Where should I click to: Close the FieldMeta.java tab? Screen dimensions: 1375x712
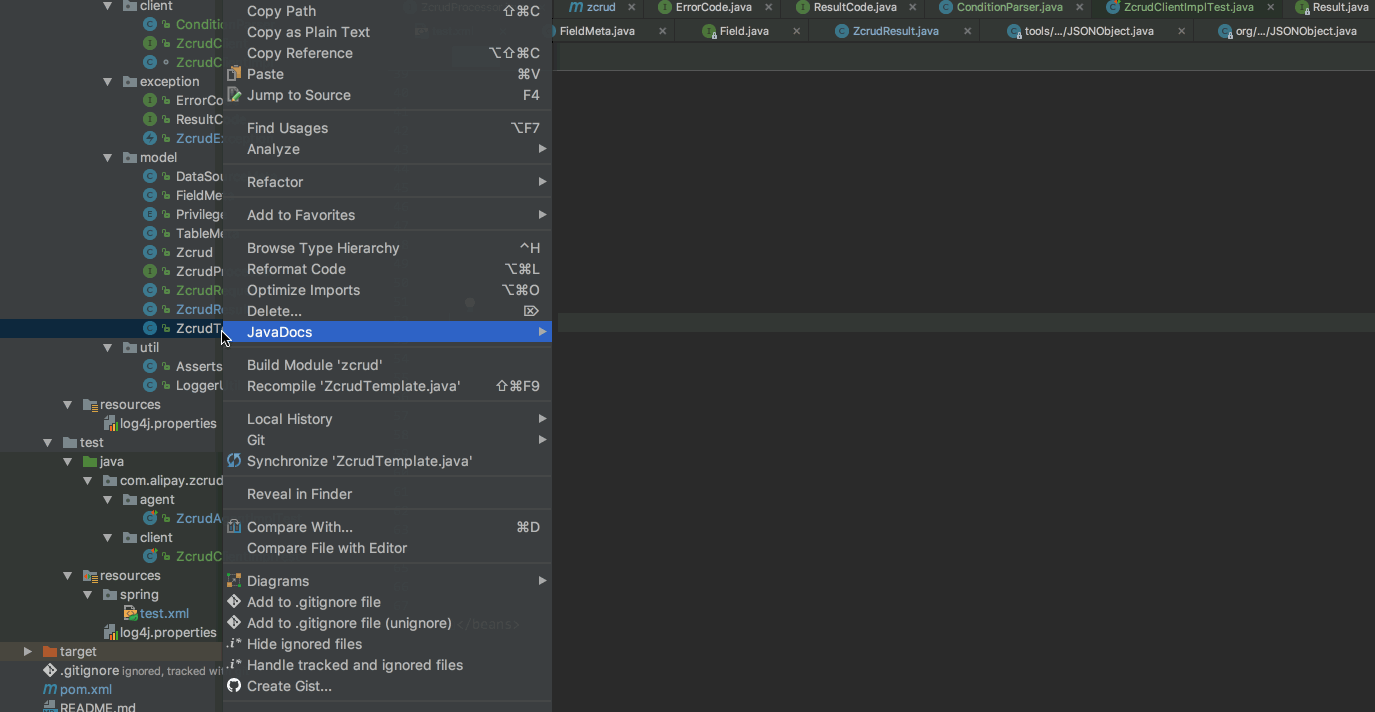point(662,31)
